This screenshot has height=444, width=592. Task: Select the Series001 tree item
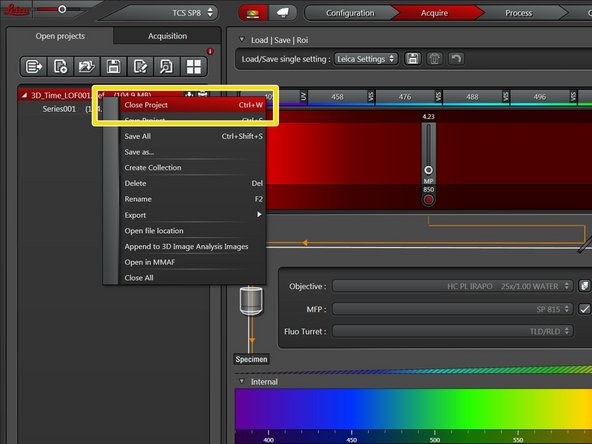tap(59, 109)
